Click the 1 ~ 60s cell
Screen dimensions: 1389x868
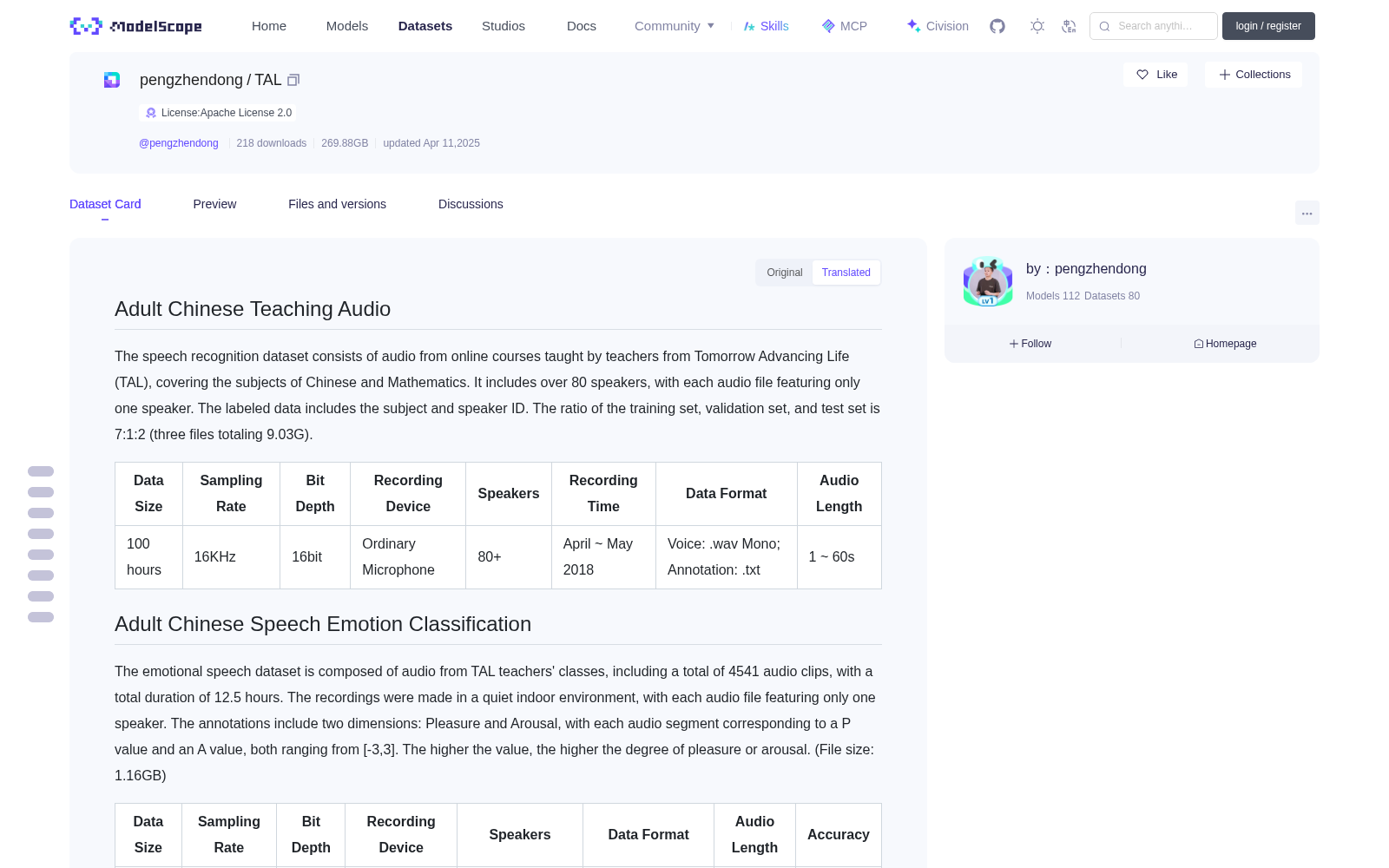(x=839, y=557)
